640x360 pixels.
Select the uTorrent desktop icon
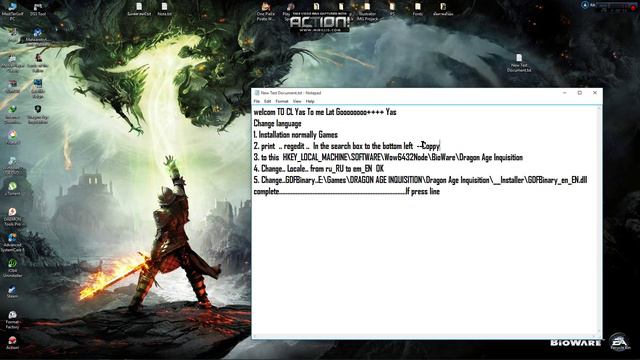(12, 188)
